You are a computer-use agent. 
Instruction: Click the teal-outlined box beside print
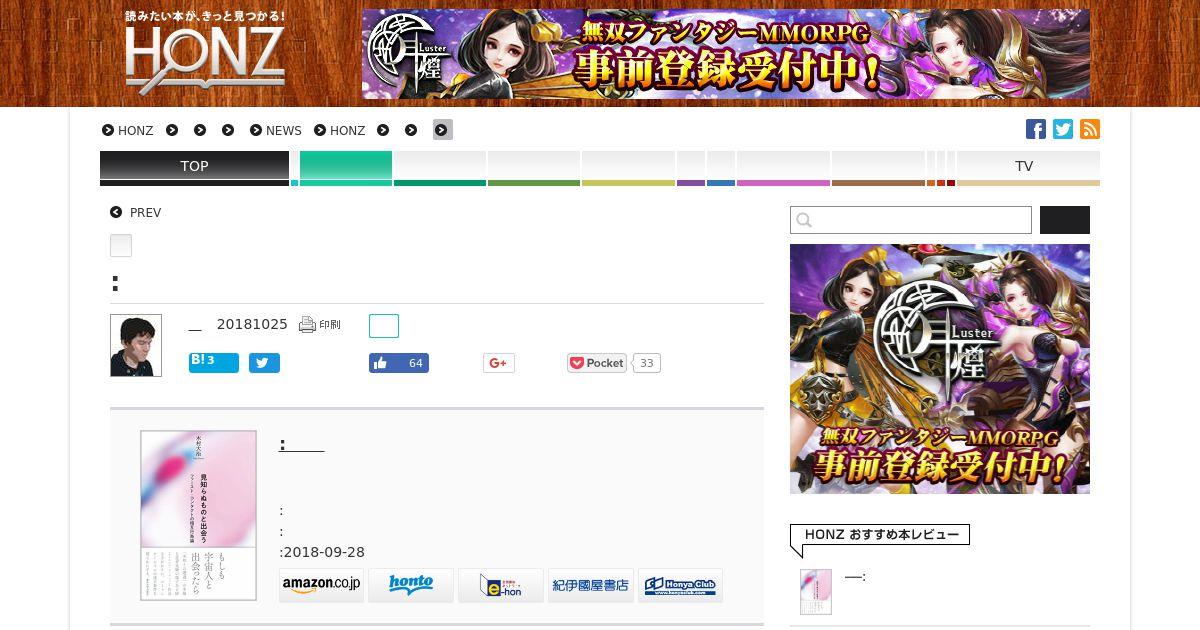384,326
